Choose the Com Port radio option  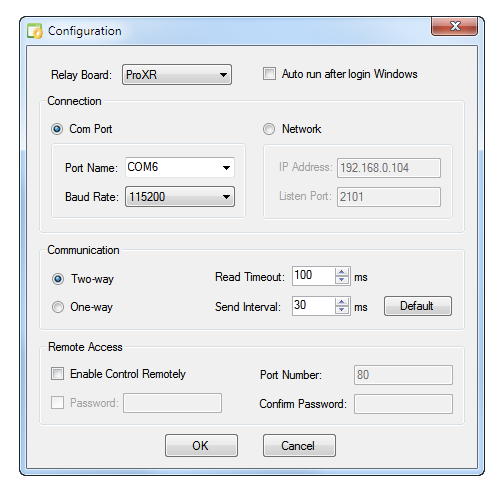click(x=57, y=129)
